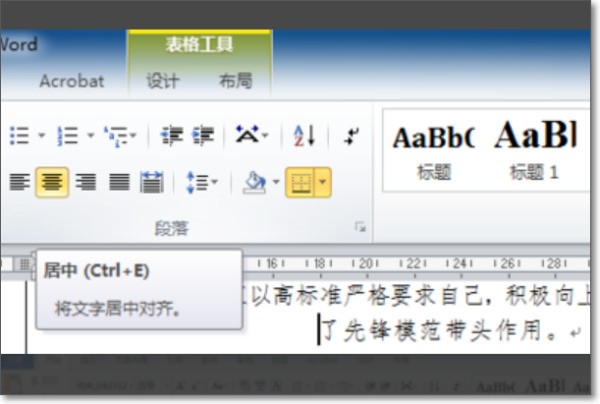Open the 布局 tab

point(235,81)
